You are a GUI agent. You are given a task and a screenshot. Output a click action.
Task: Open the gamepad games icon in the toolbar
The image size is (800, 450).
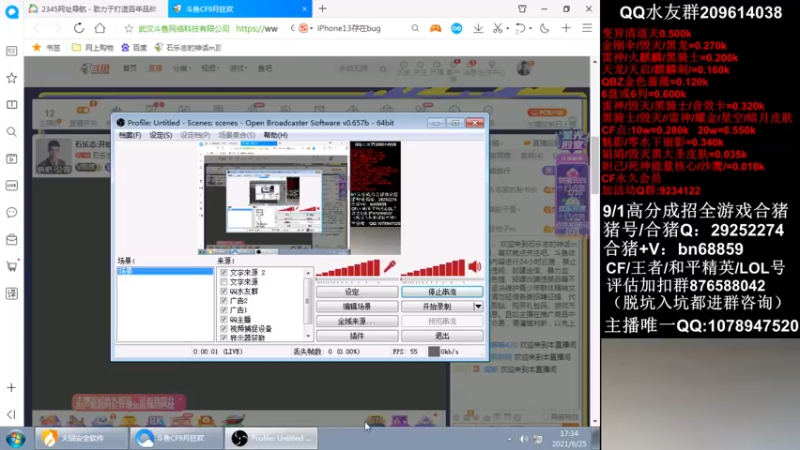435,29
